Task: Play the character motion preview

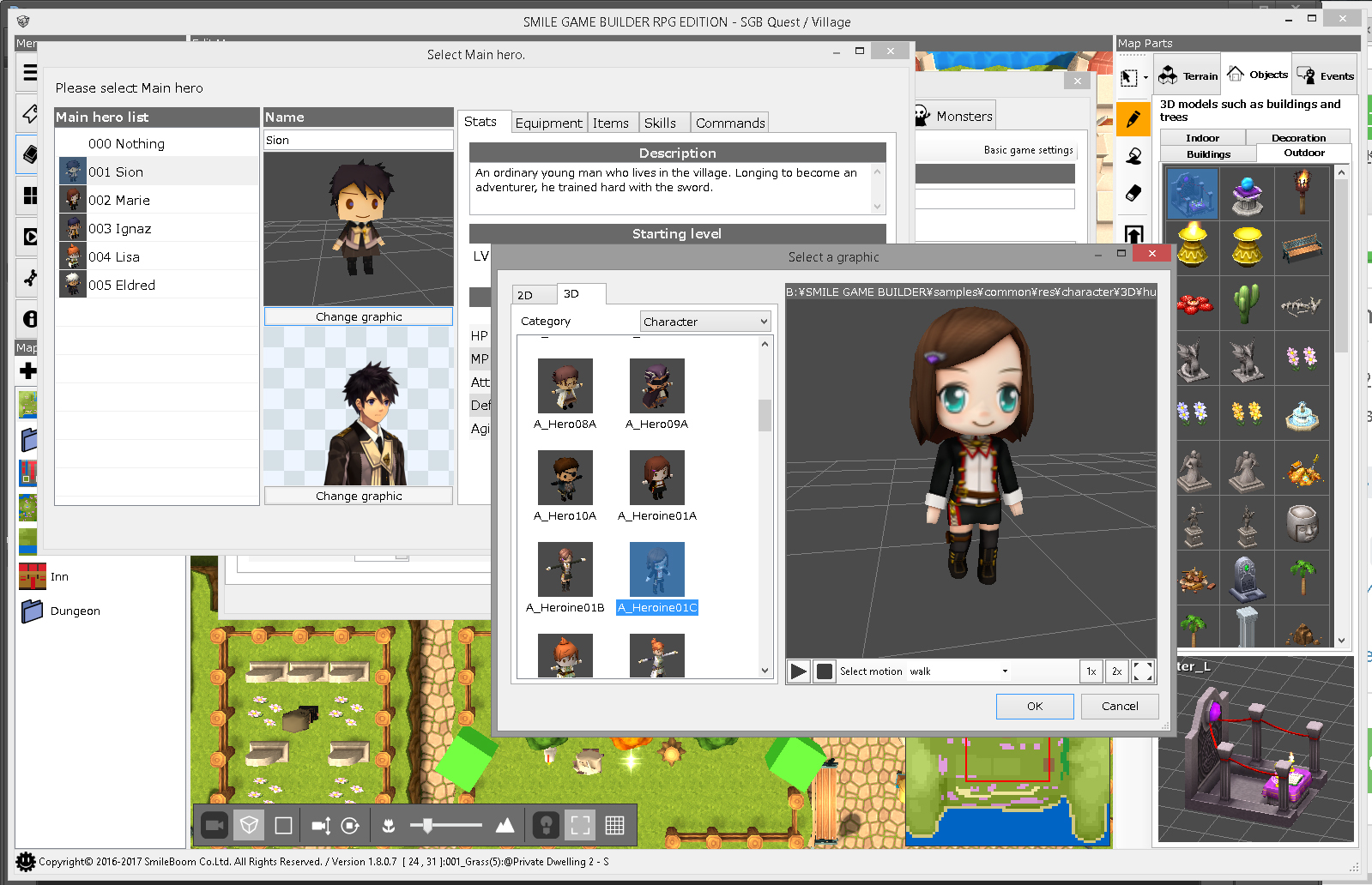Action: coord(798,671)
